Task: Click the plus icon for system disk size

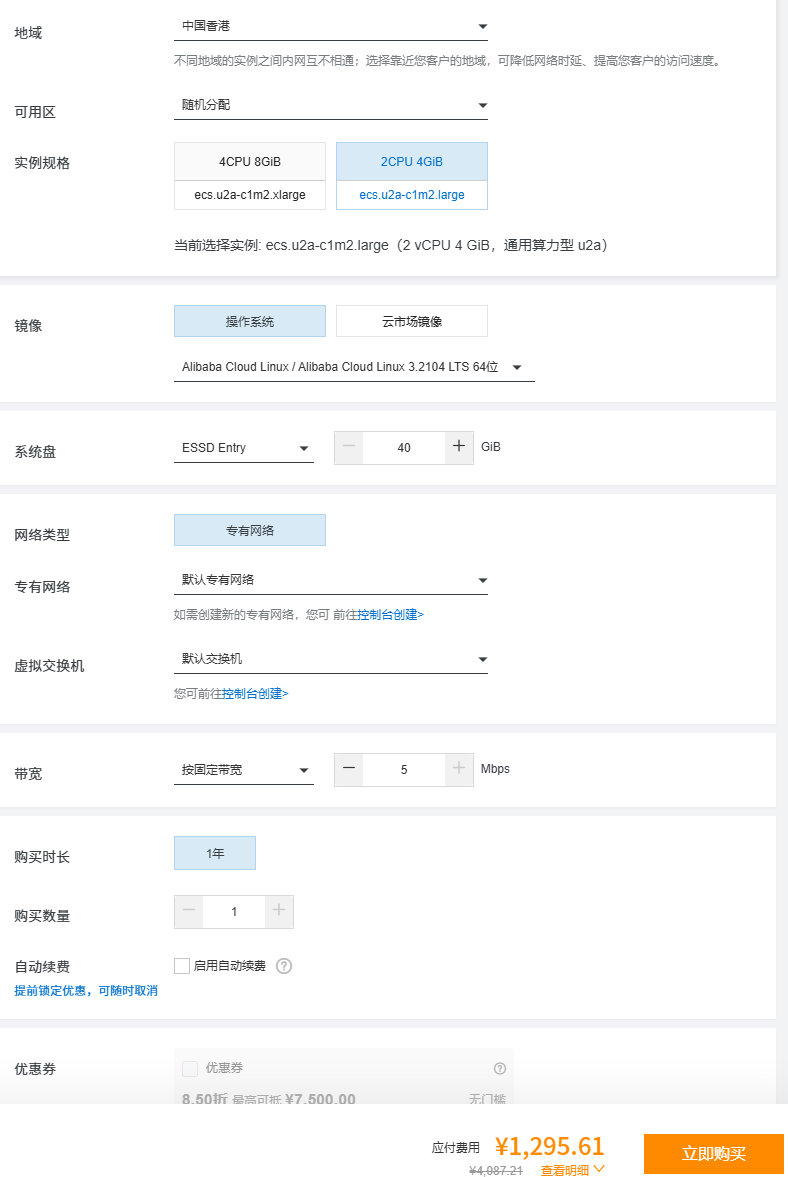Action: pyautogui.click(x=459, y=447)
